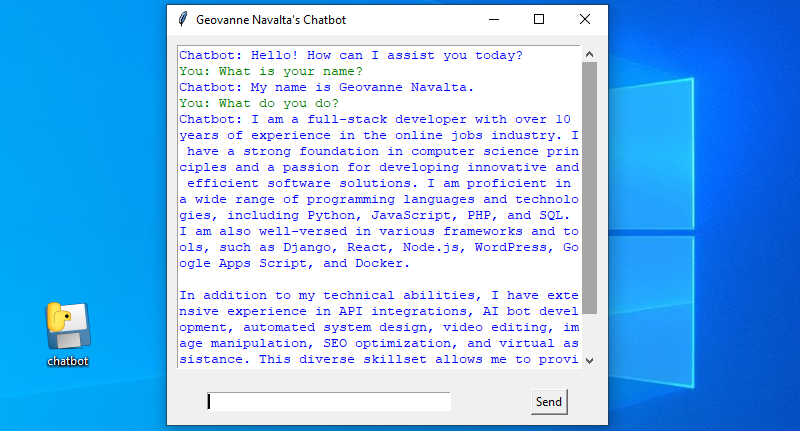Click the Send button
This screenshot has height=431, width=800.
click(x=548, y=402)
